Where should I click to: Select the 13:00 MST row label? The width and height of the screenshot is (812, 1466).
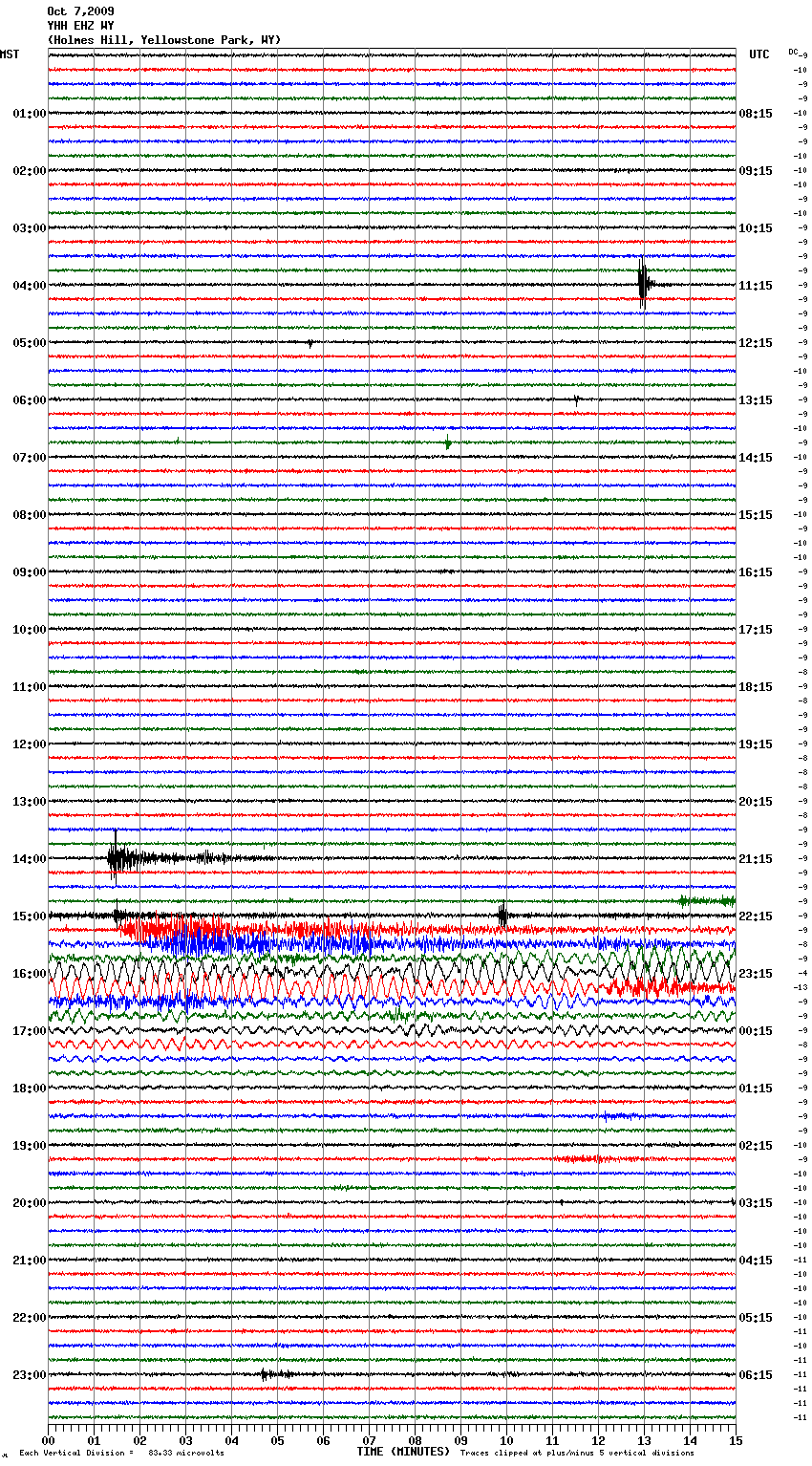pyautogui.click(x=29, y=802)
